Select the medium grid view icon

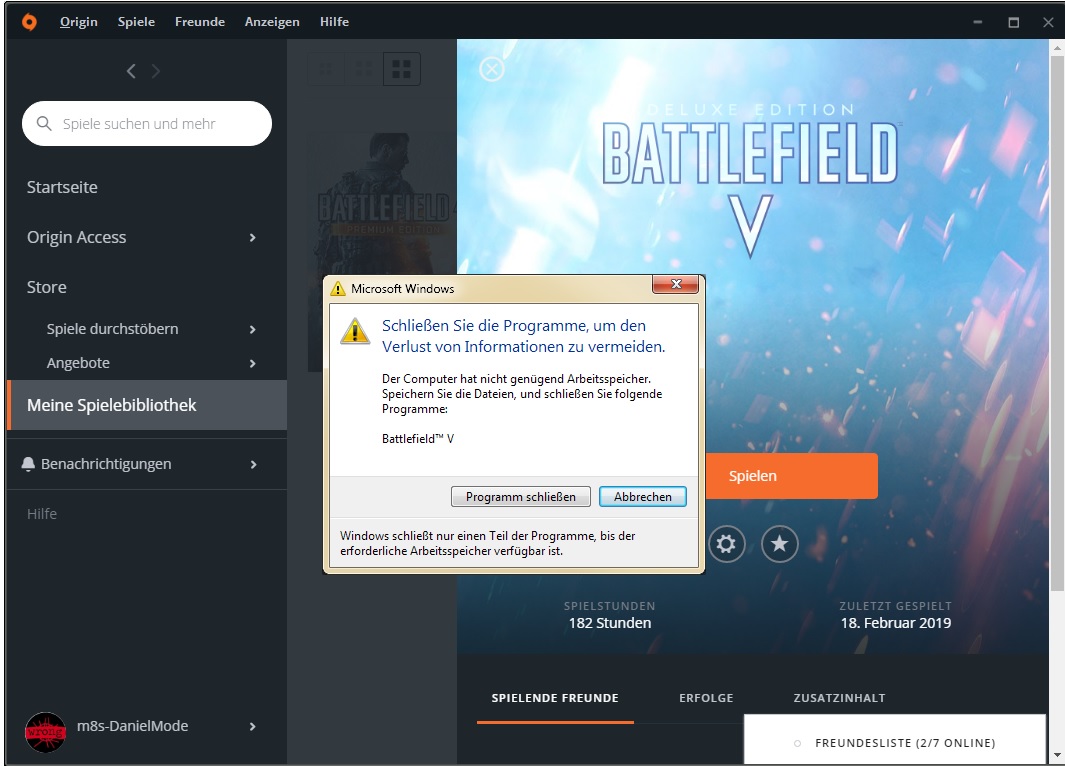coord(364,69)
